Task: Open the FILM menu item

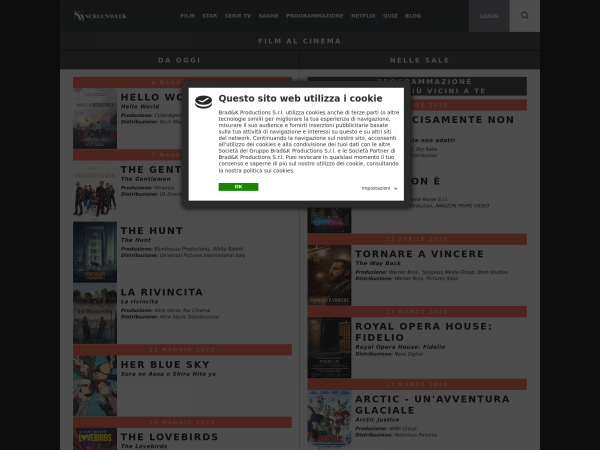Action: (x=187, y=16)
